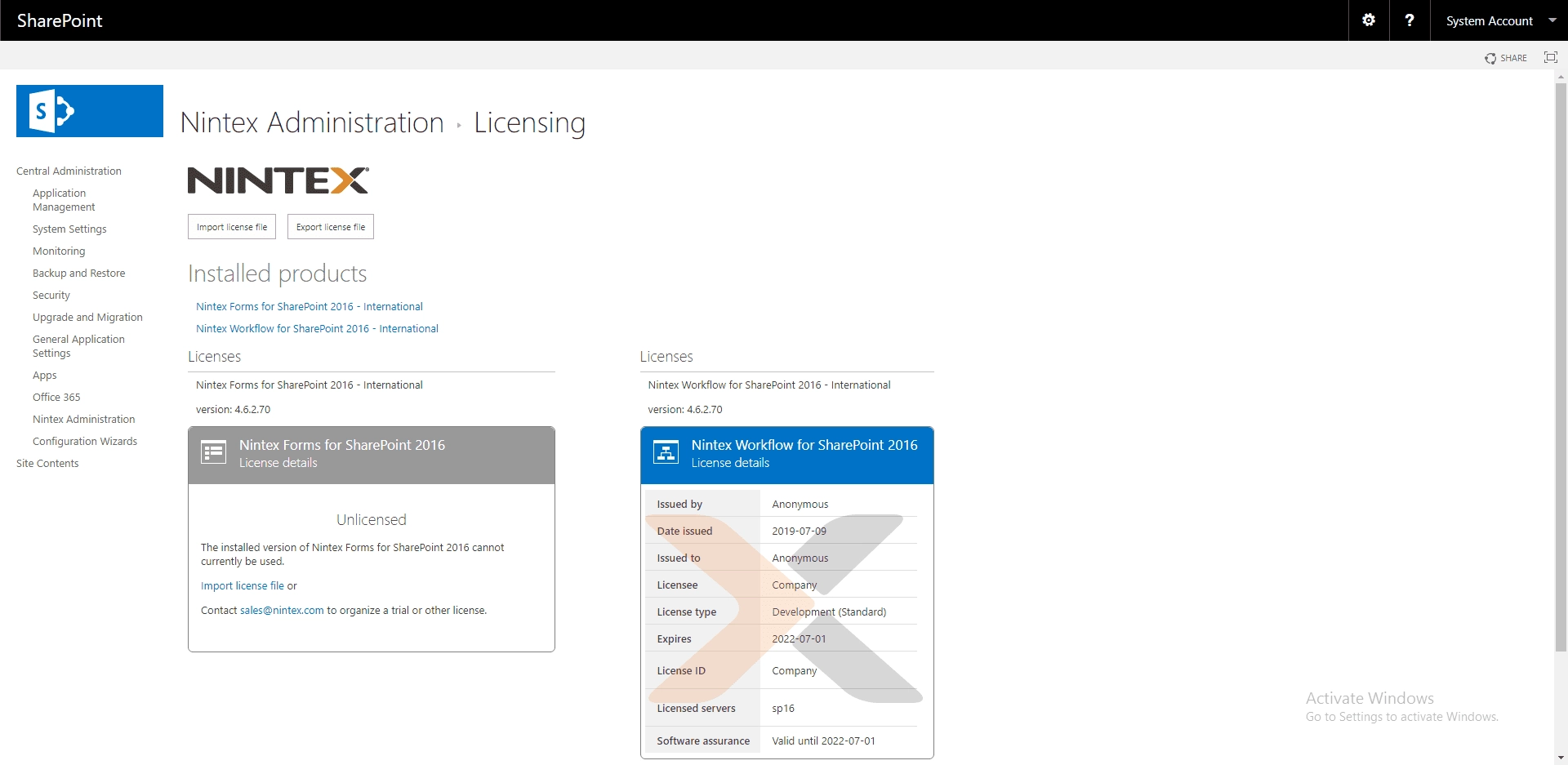Open Nintex Administration in sidebar

pos(84,419)
